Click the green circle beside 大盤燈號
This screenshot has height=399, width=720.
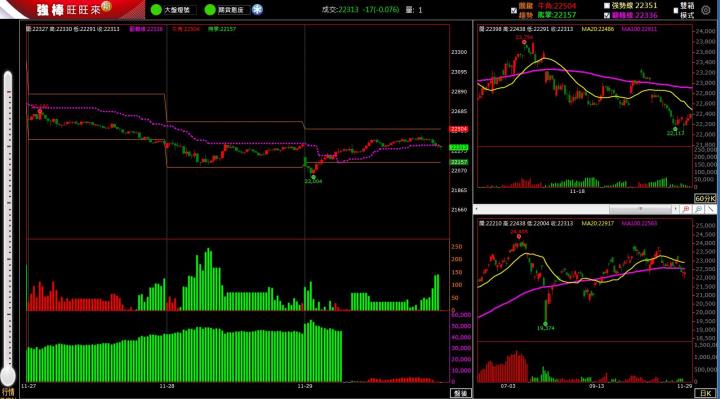(156, 10)
